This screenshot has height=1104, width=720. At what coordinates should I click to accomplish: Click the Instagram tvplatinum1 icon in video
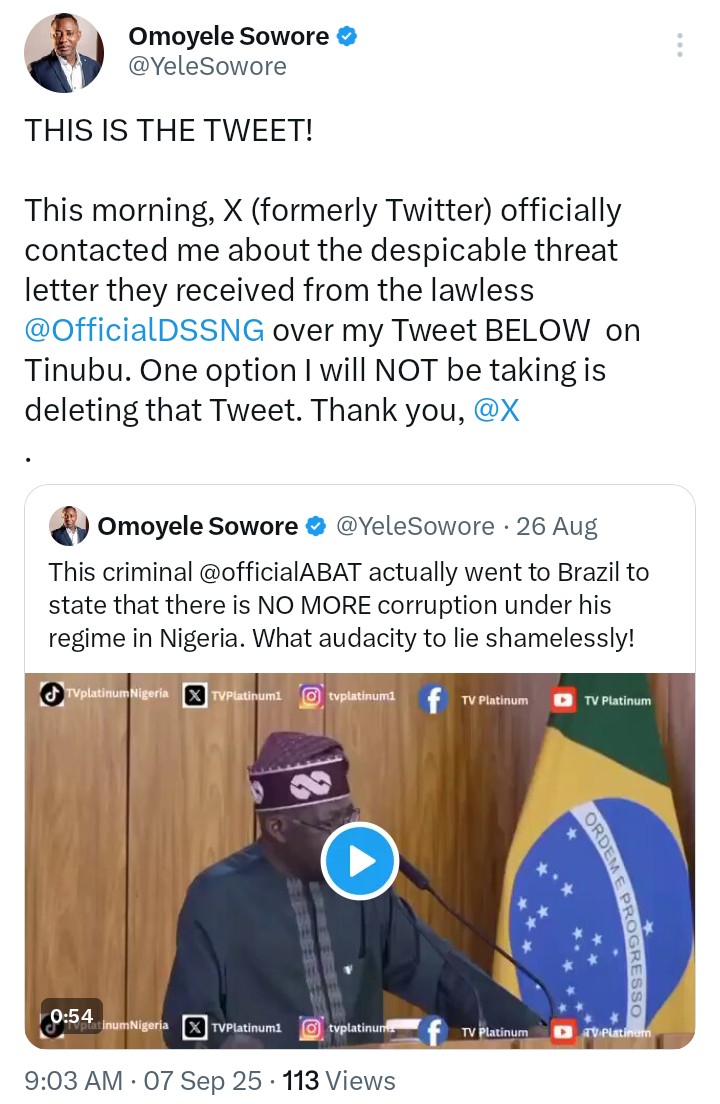(312, 696)
